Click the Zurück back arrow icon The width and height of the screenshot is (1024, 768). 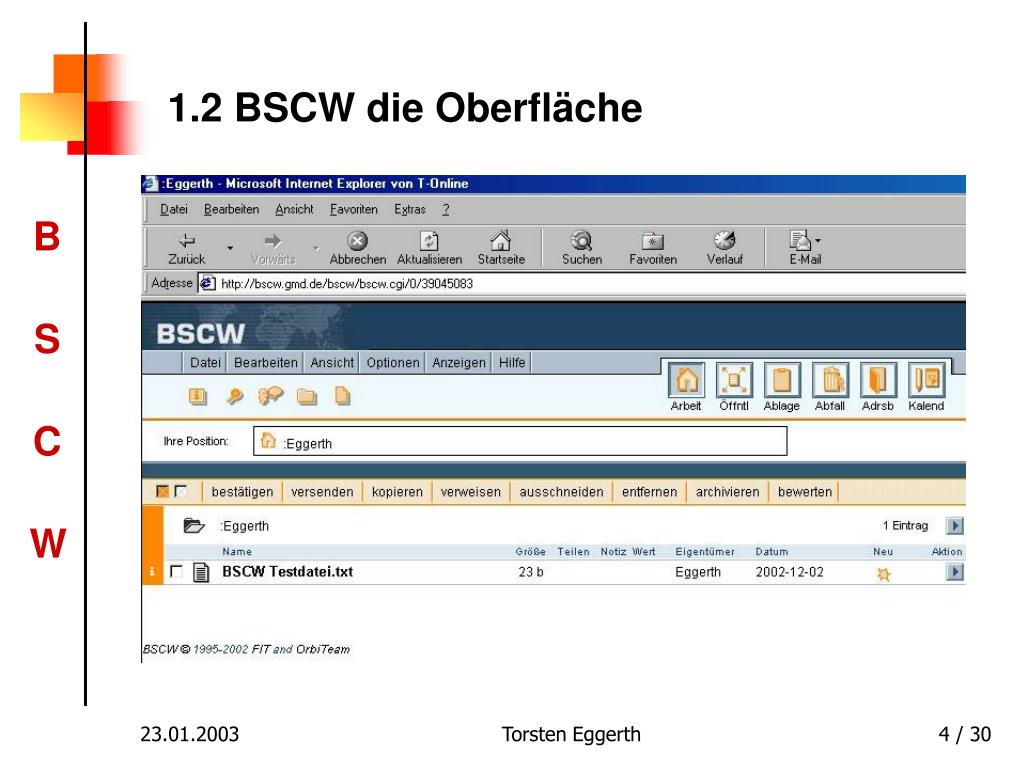[x=187, y=240]
